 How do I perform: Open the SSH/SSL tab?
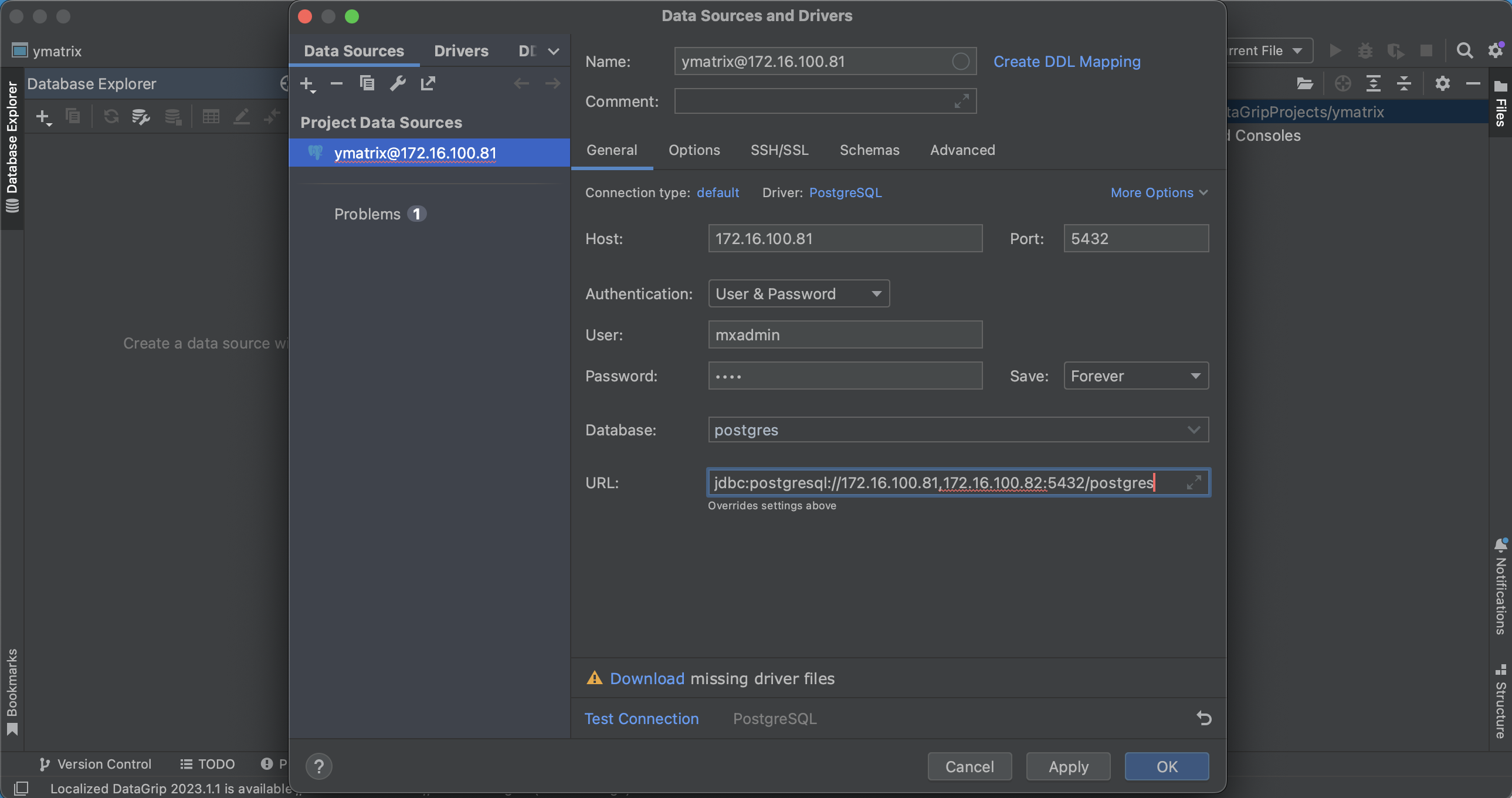[x=779, y=150]
